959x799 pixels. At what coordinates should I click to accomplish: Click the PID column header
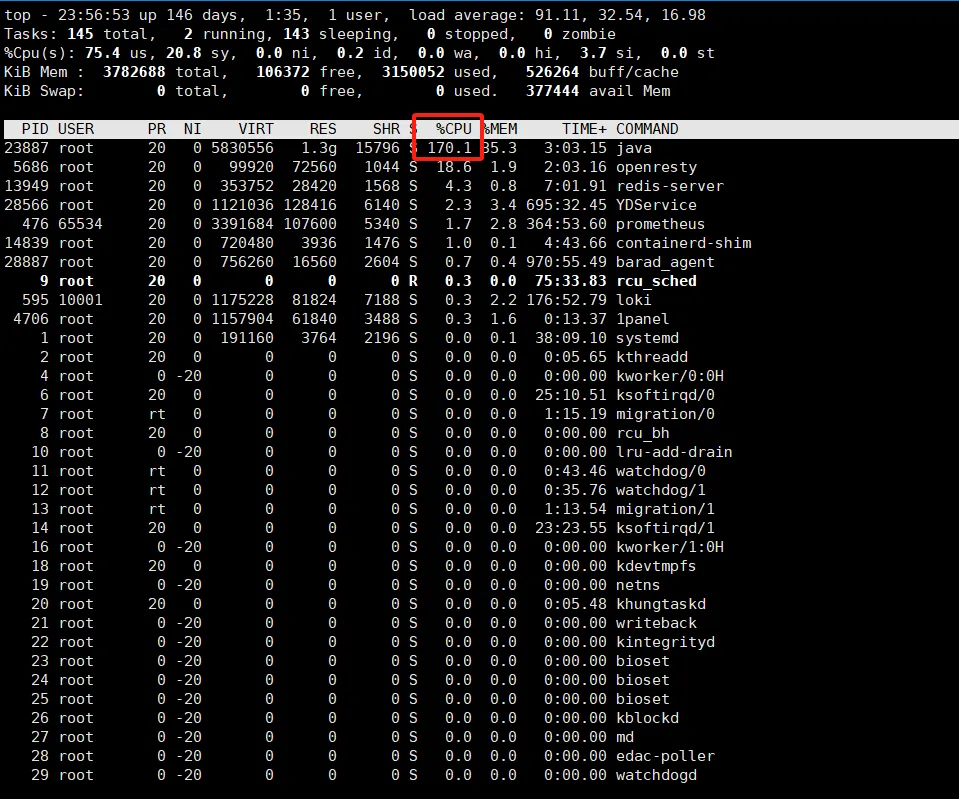pos(35,129)
